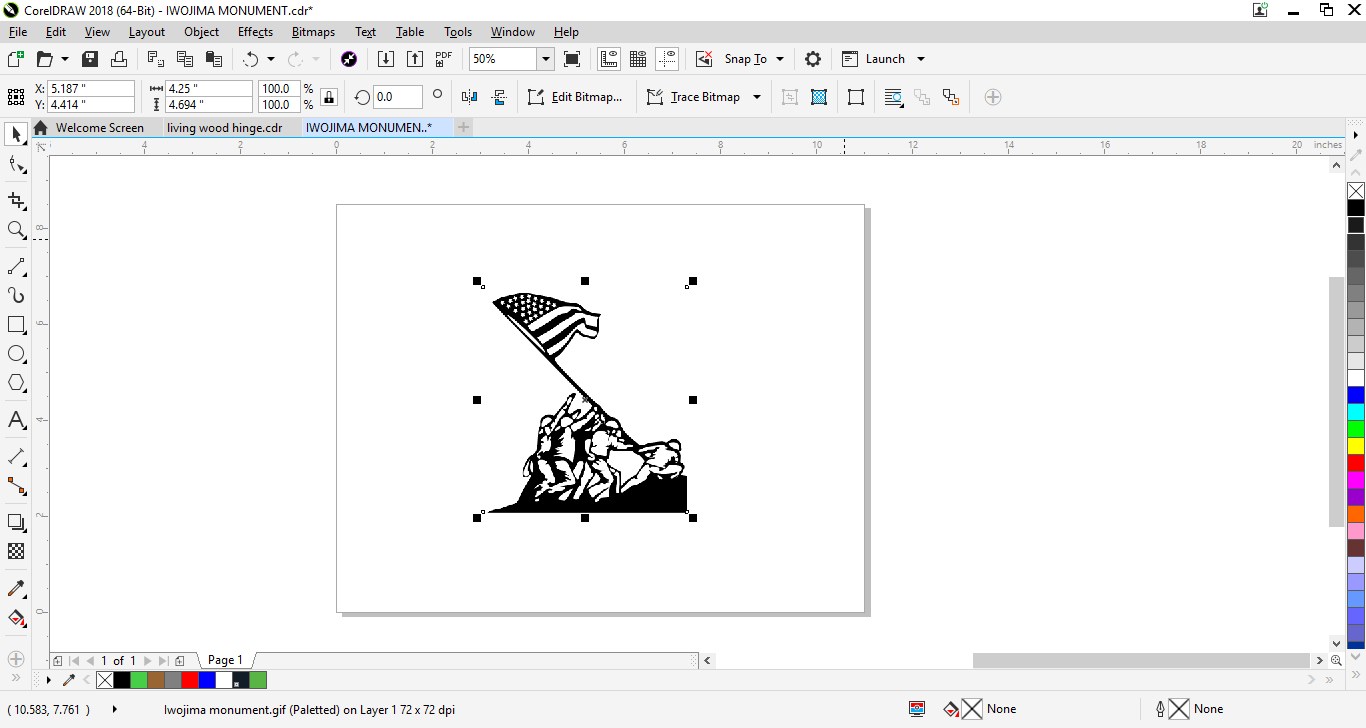Click the Print icon
The width and height of the screenshot is (1366, 728).
click(x=119, y=59)
